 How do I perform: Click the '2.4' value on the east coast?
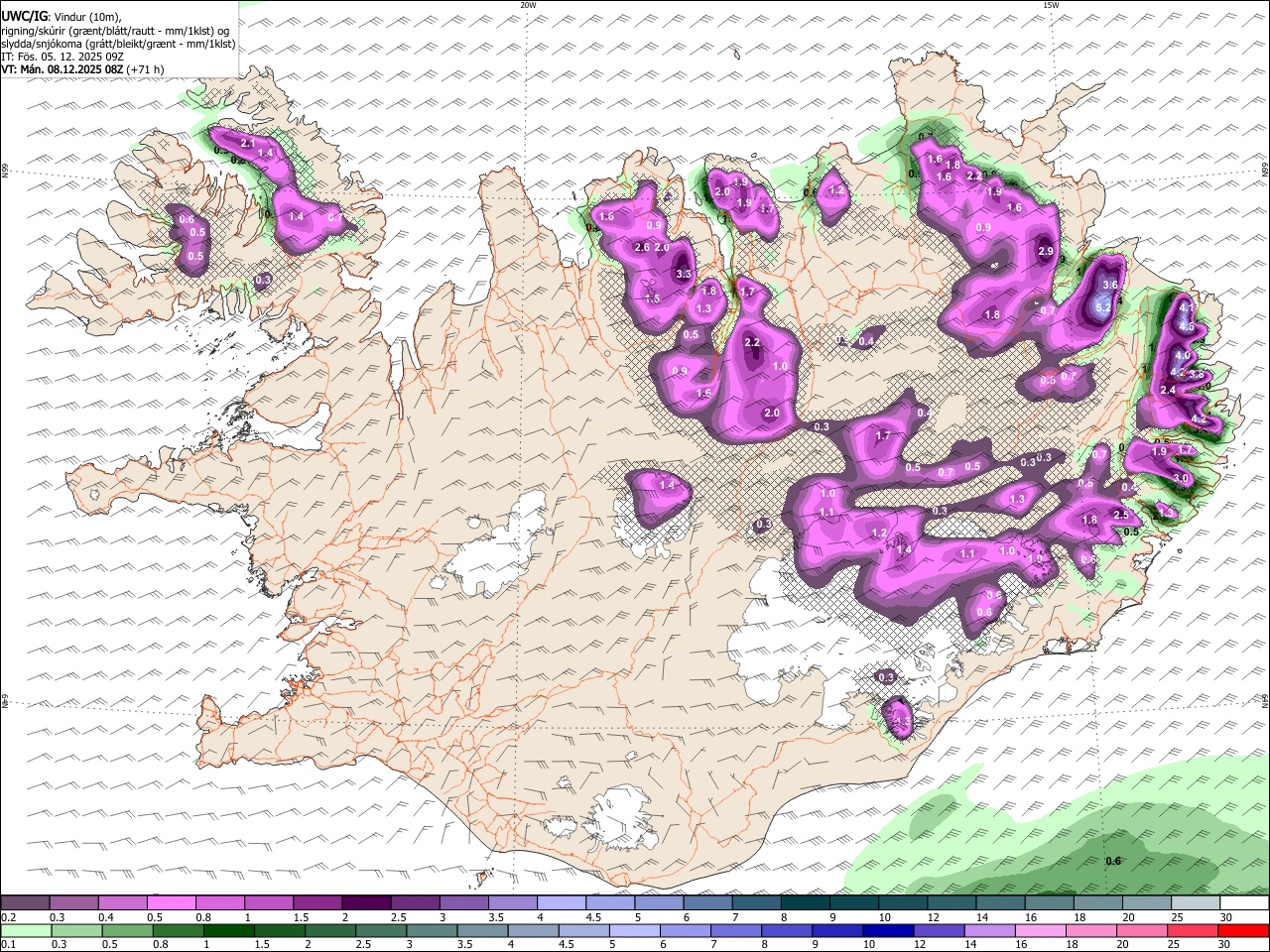tap(1168, 391)
